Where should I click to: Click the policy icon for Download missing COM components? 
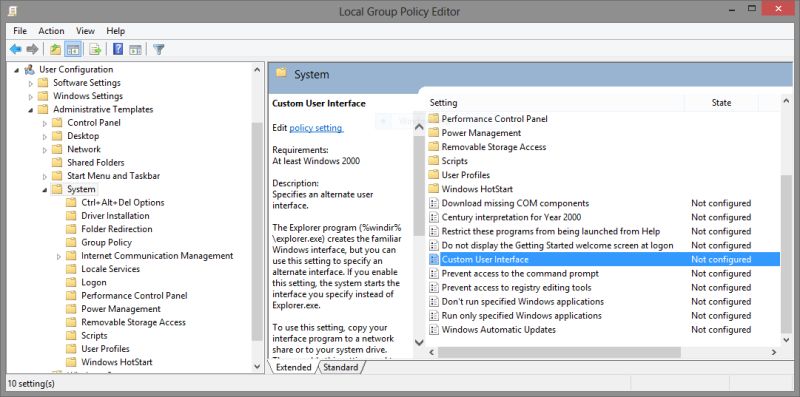(x=434, y=203)
